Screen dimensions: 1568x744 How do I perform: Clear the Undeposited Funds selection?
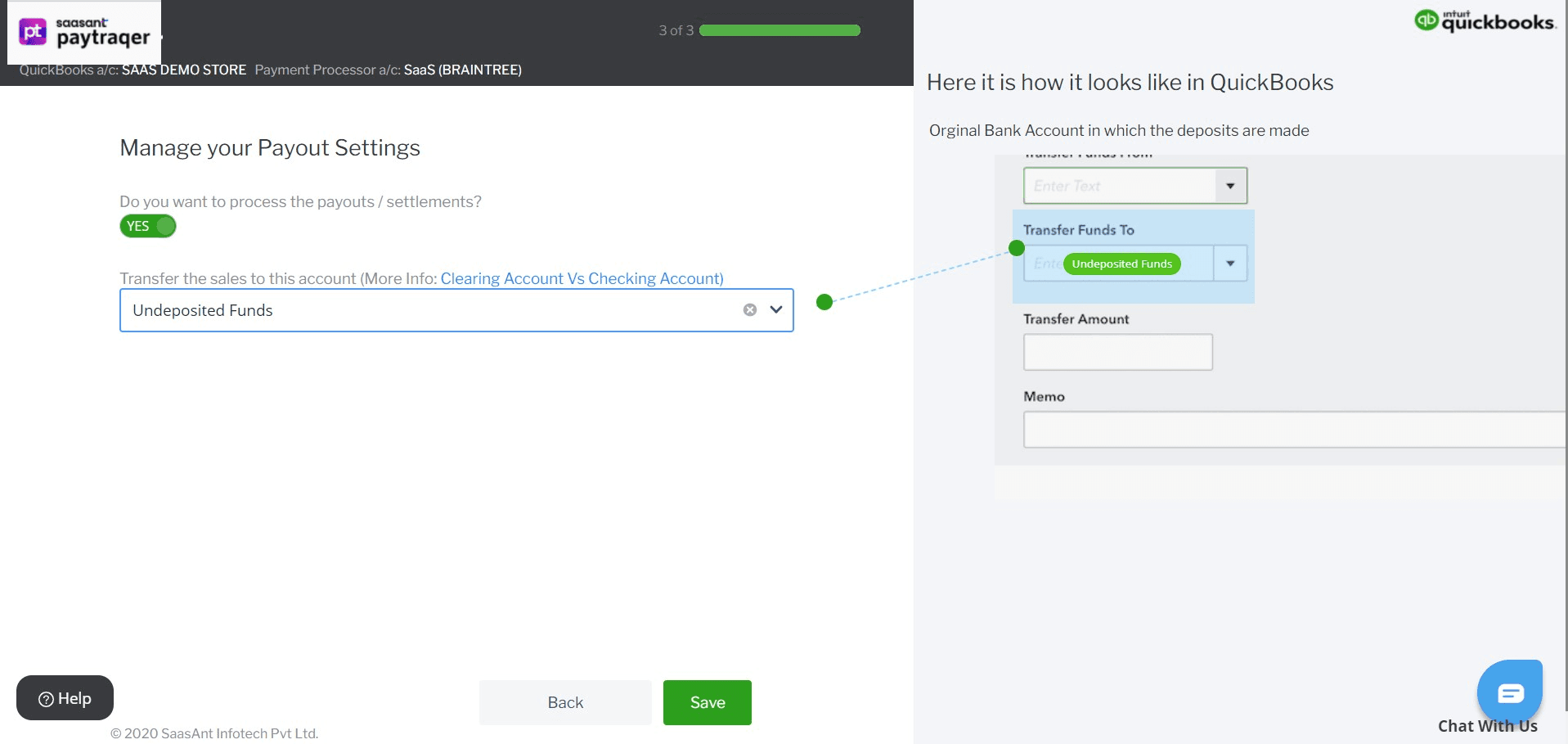tap(749, 309)
